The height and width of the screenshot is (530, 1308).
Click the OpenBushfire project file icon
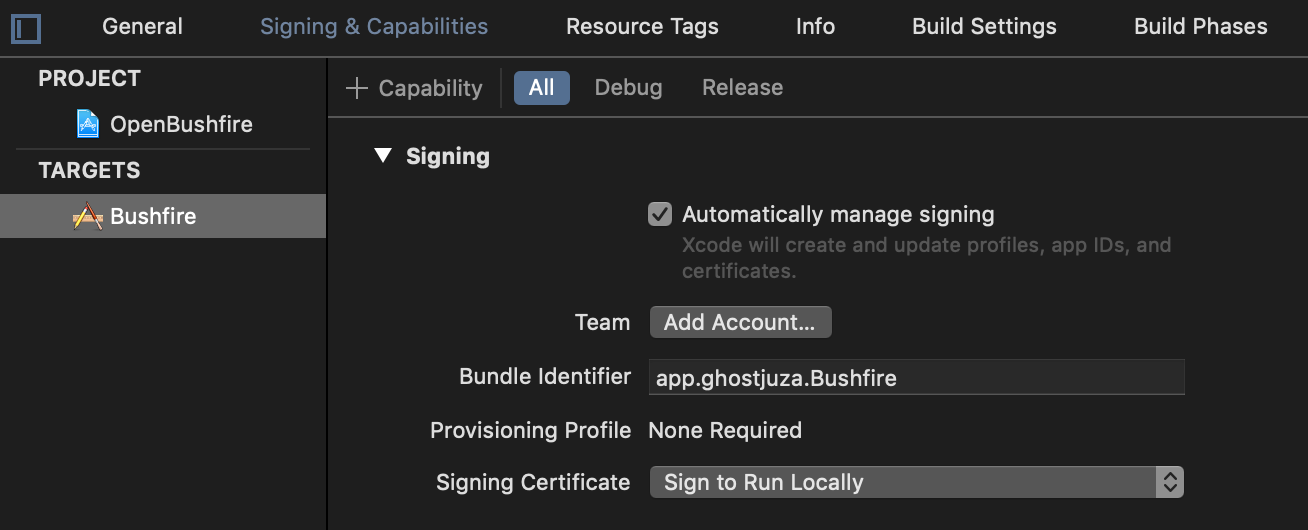tap(88, 124)
